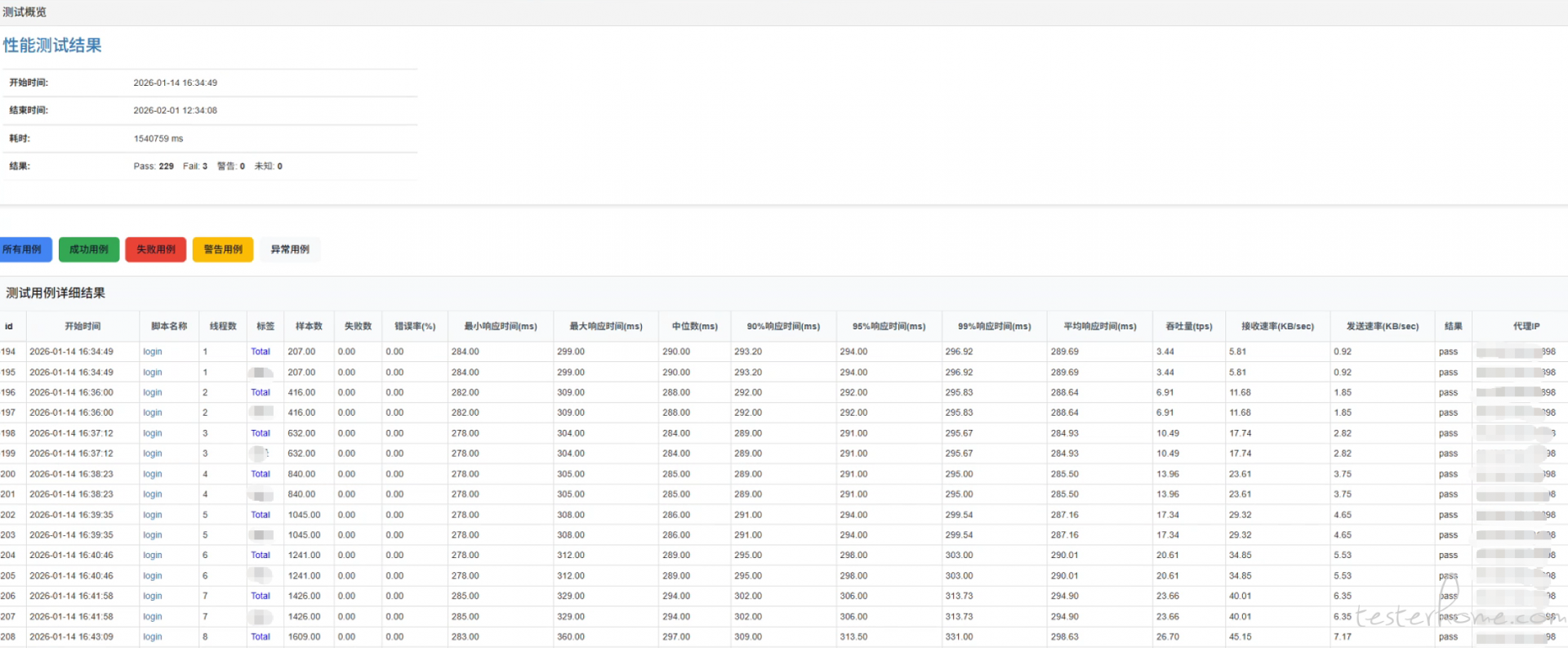Click the 错误率(%) column header
This screenshot has height=648, width=1568.
415,326
